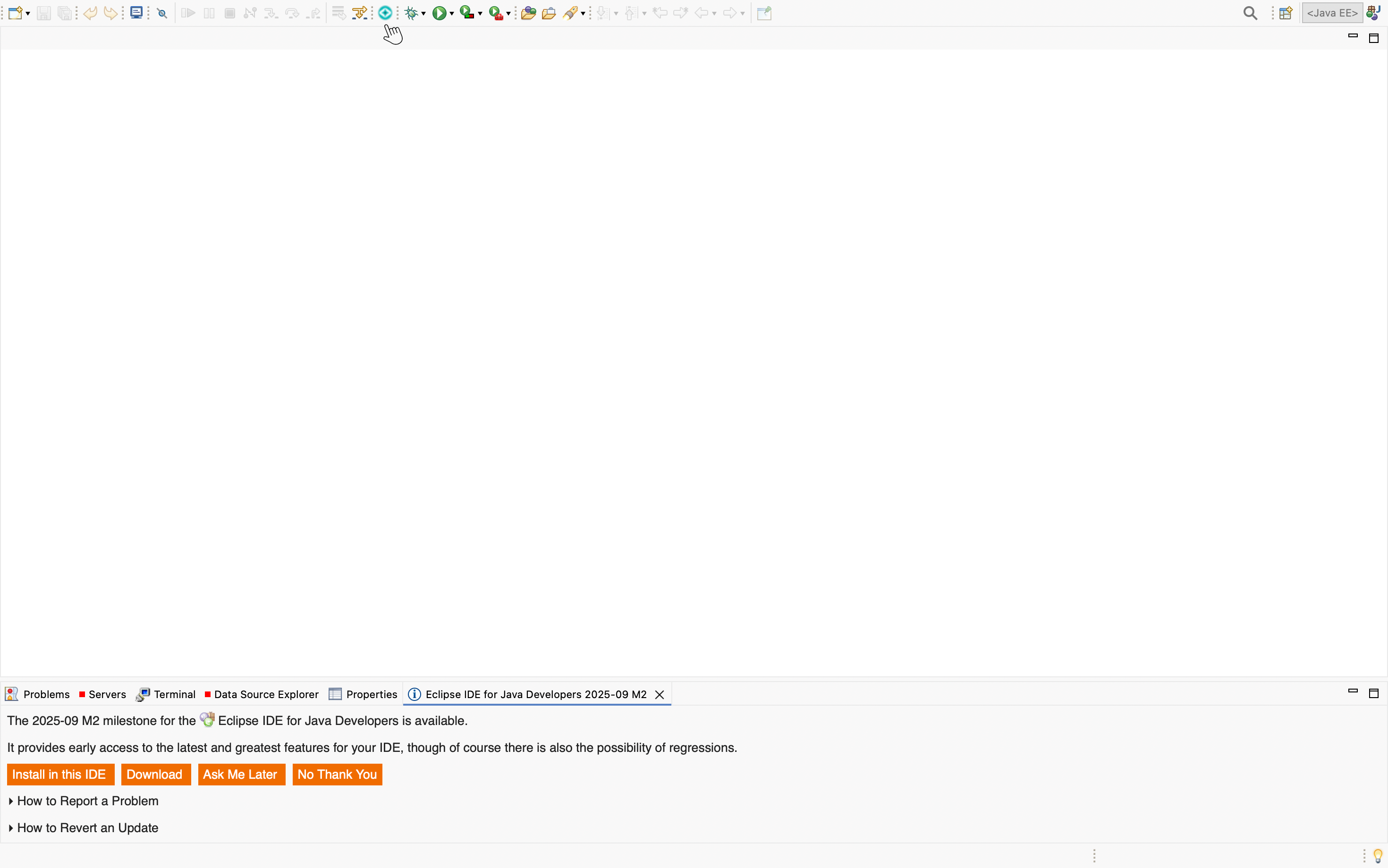1388x868 pixels.
Task: Open the Back history dropdown arrow
Action: (714, 13)
